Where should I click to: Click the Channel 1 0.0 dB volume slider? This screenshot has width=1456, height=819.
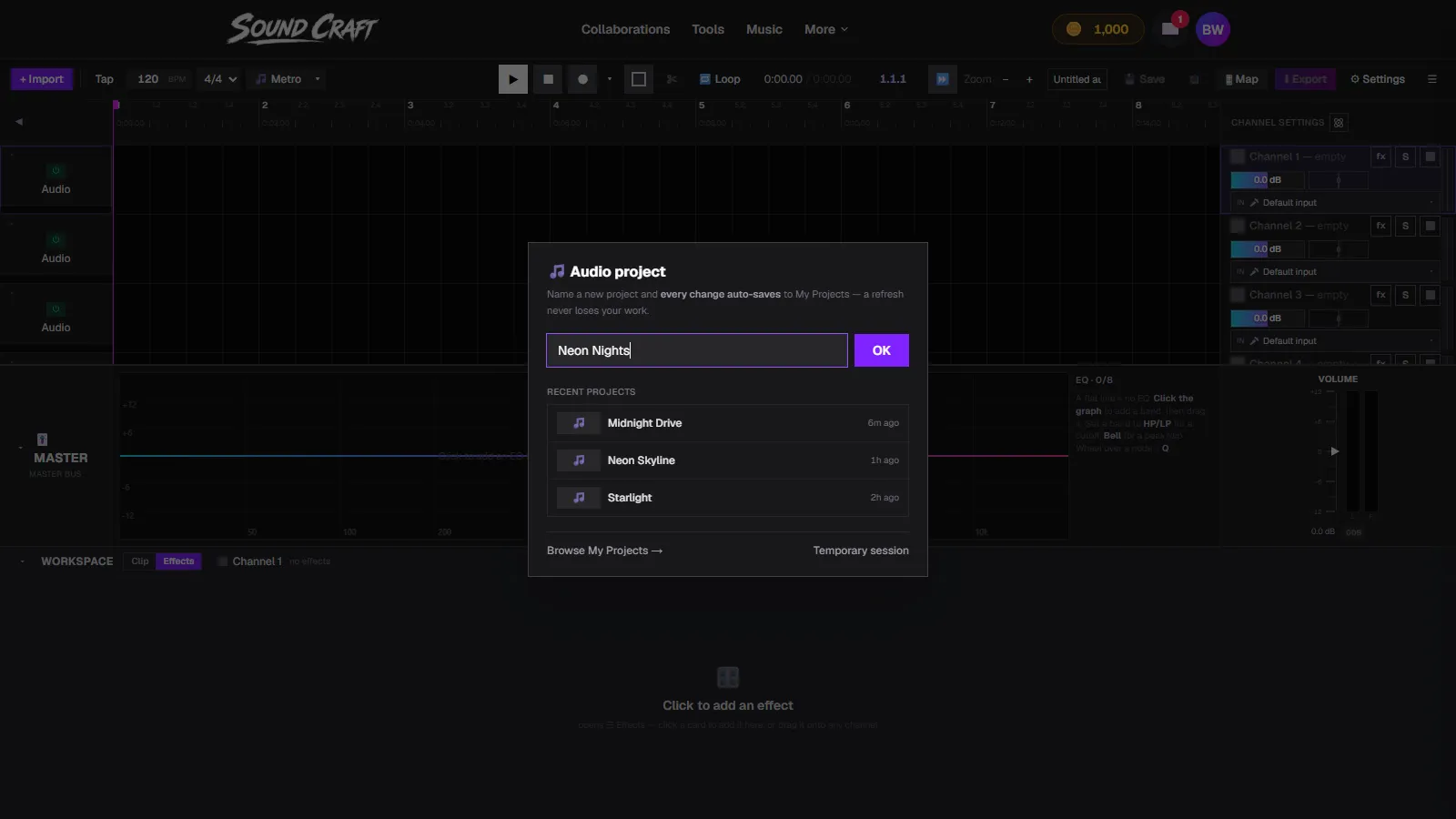pos(1267,180)
